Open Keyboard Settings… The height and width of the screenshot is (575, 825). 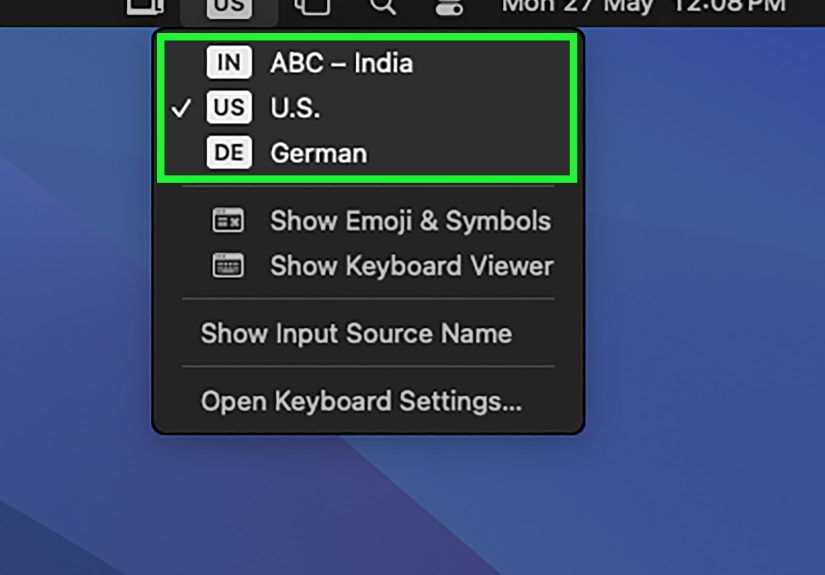click(368, 401)
